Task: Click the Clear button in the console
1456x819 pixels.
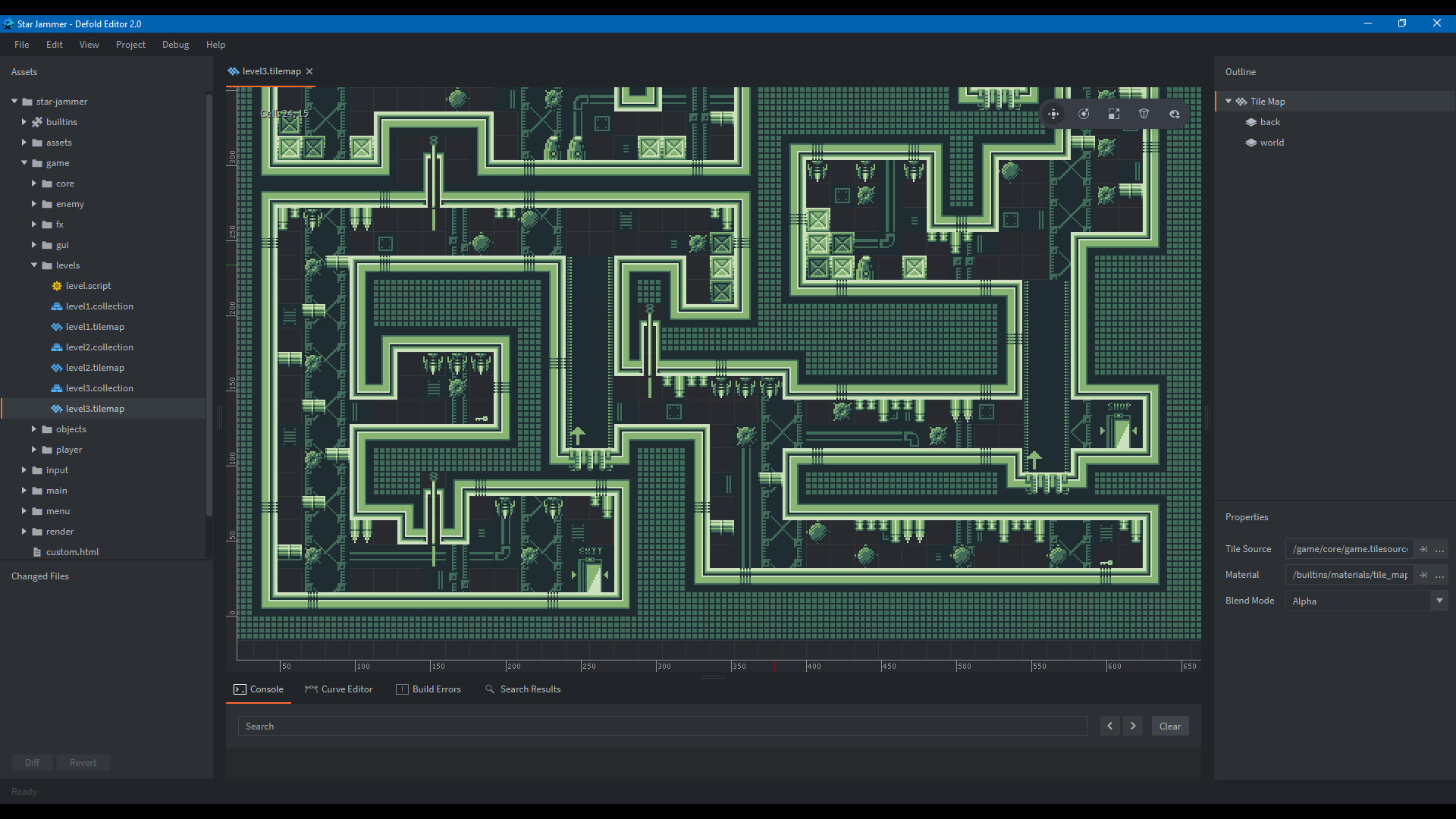Action: [x=1169, y=726]
